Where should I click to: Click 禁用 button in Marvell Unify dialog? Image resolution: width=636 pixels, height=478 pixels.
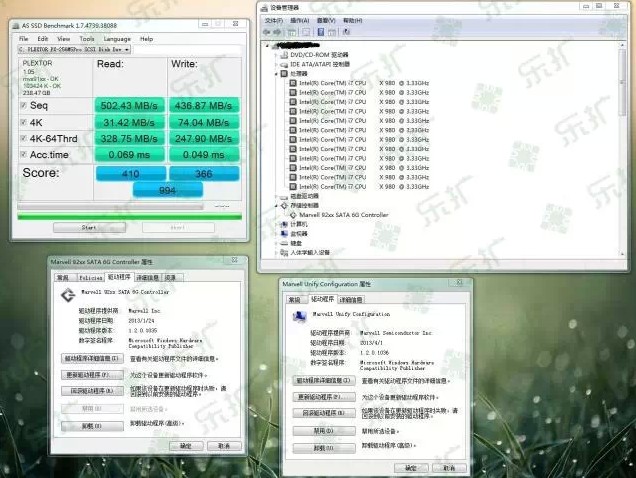(324, 431)
